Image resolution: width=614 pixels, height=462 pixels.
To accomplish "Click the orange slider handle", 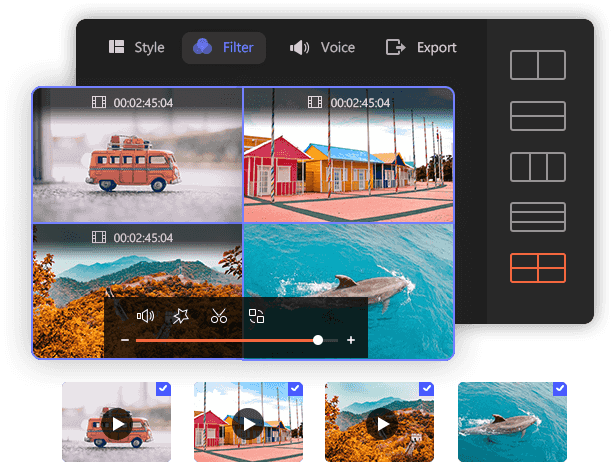I will coord(318,340).
